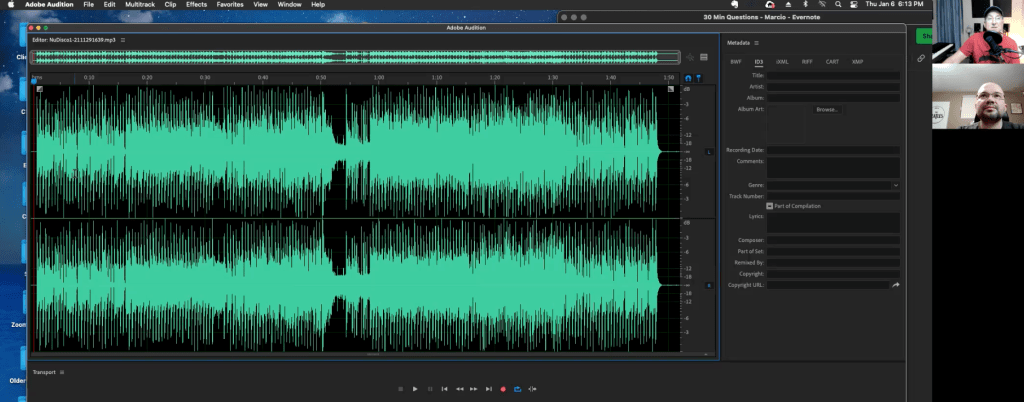The image size is (1024, 402).
Task: Click the red Record button
Action: (503, 389)
